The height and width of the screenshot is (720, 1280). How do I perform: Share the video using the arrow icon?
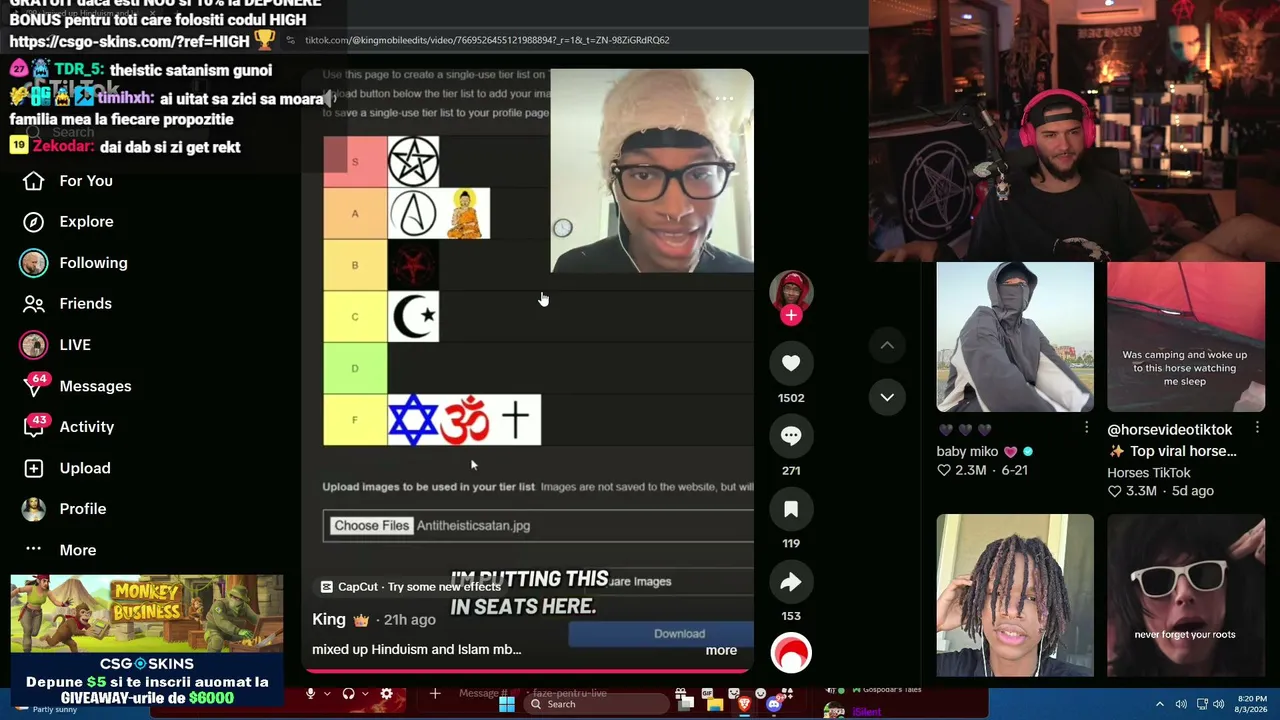(791, 582)
